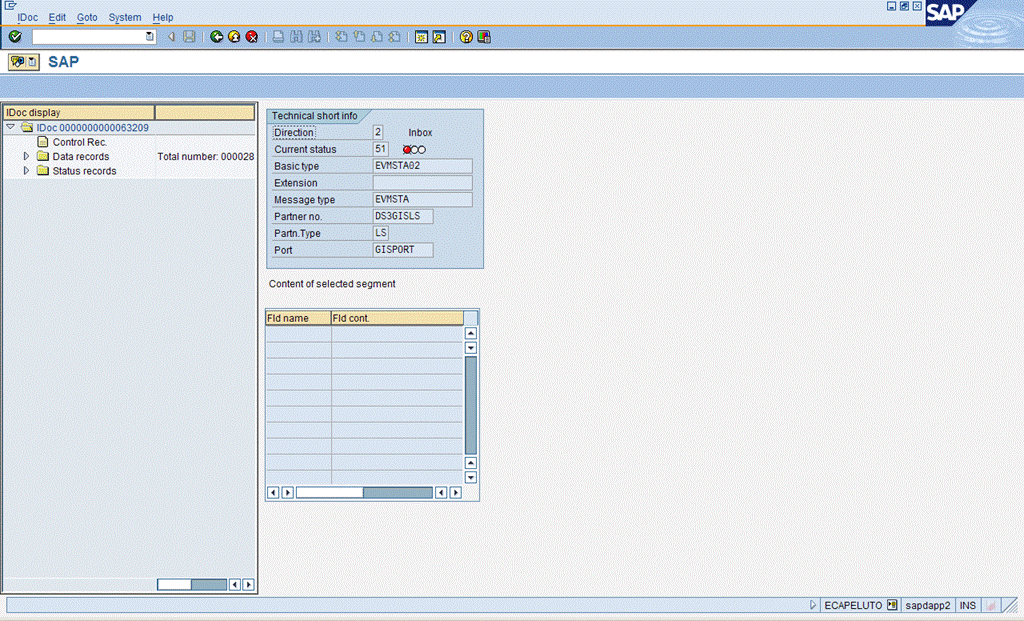Collapse the IDoc 0000000000063209 tree node
Viewport: 1024px width, 621px height.
click(x=10, y=127)
